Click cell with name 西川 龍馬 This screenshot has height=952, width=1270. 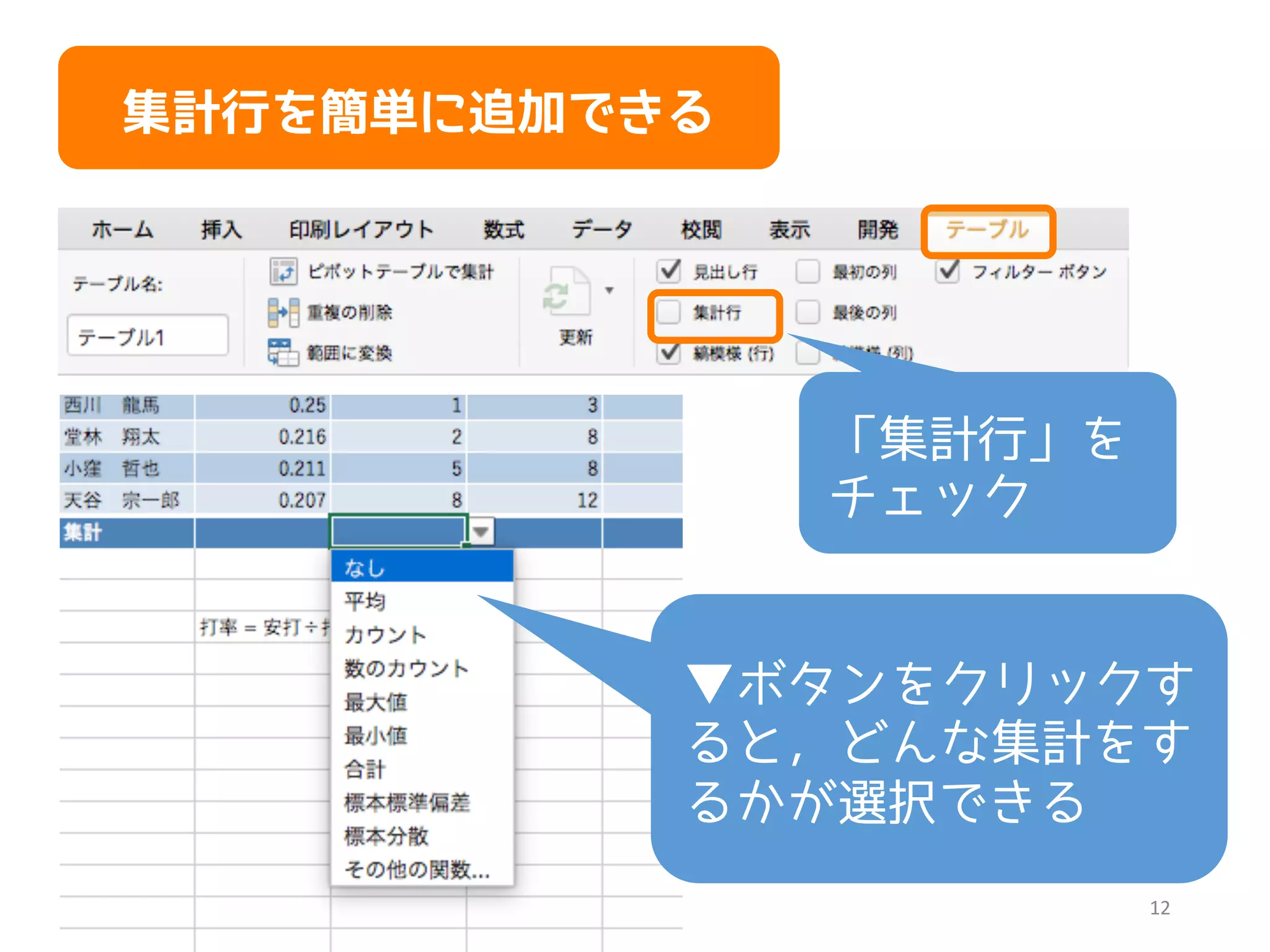(x=127, y=406)
